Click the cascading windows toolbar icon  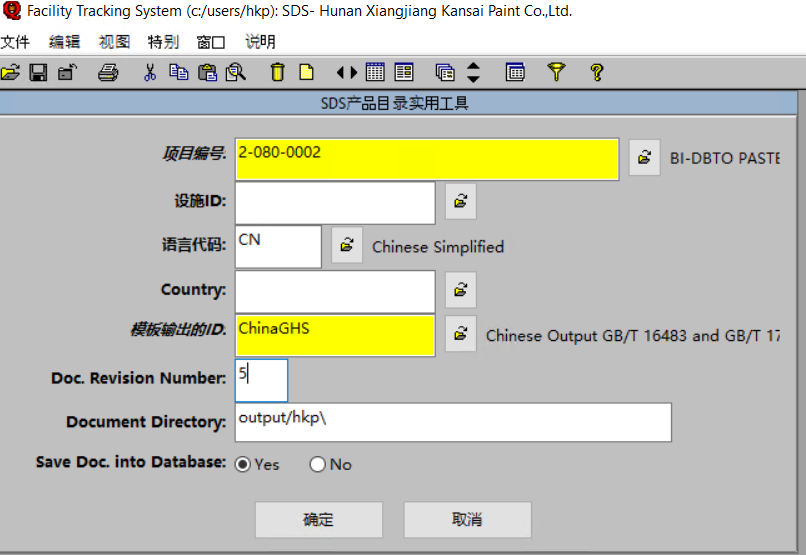445,72
